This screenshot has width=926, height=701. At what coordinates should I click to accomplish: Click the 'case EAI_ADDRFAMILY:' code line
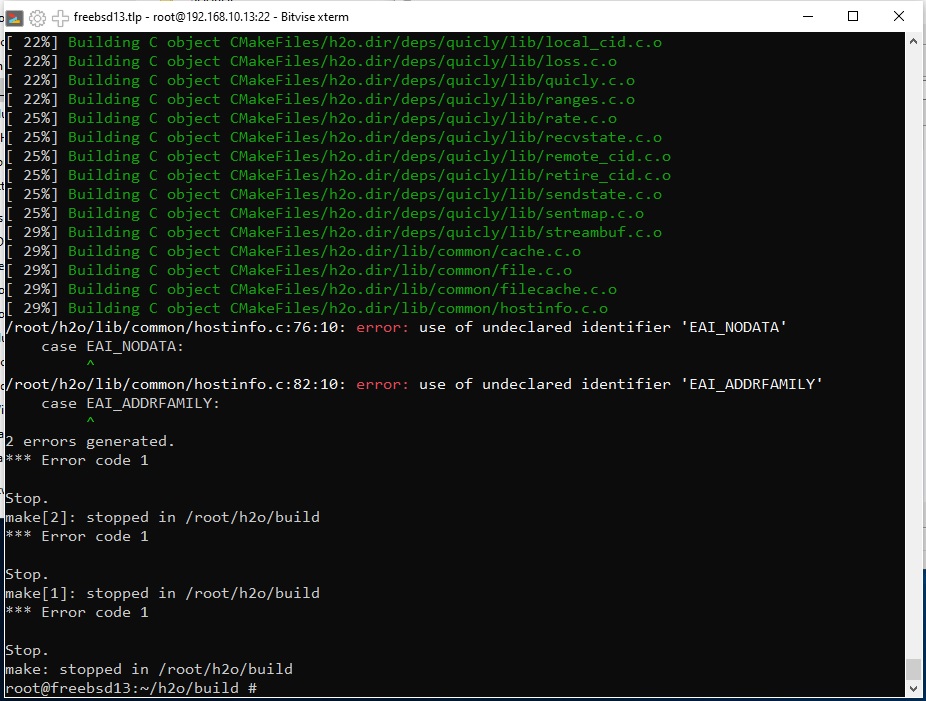click(x=131, y=403)
